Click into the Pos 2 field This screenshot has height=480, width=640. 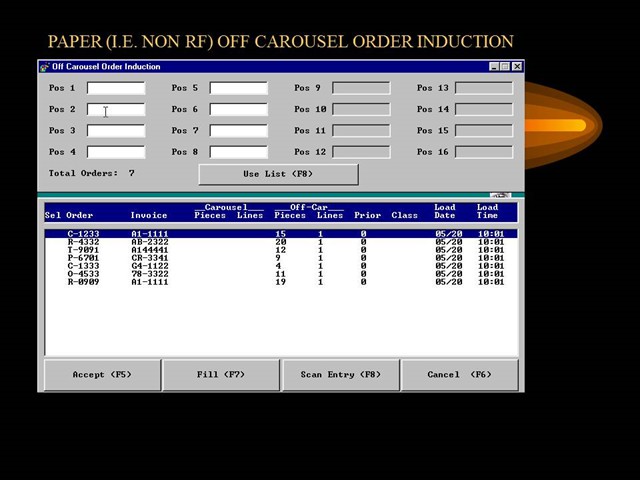point(116,110)
